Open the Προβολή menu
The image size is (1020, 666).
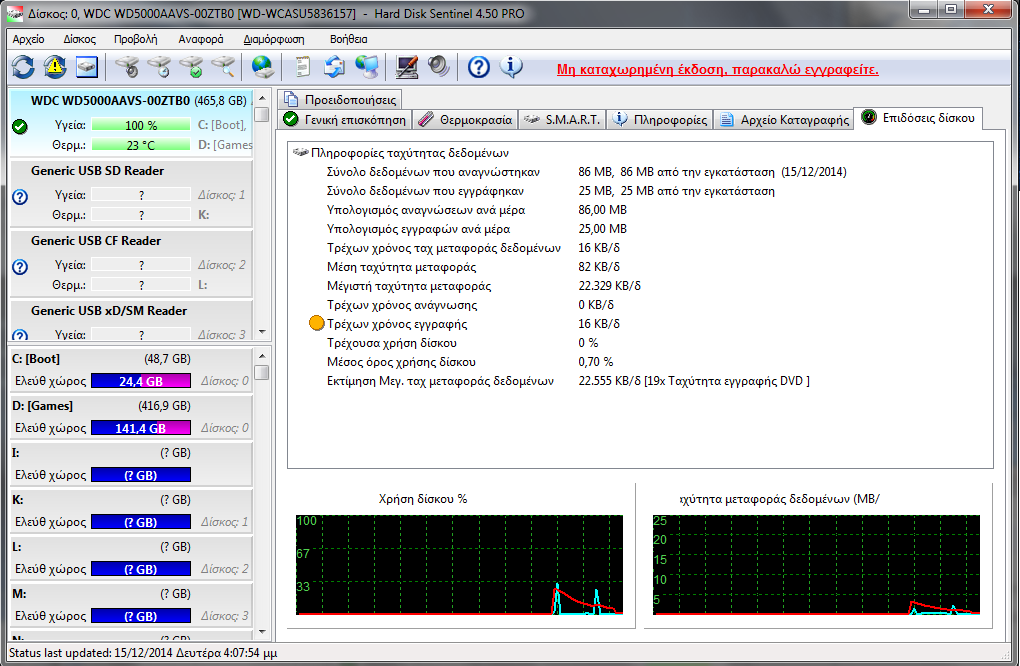(135, 39)
